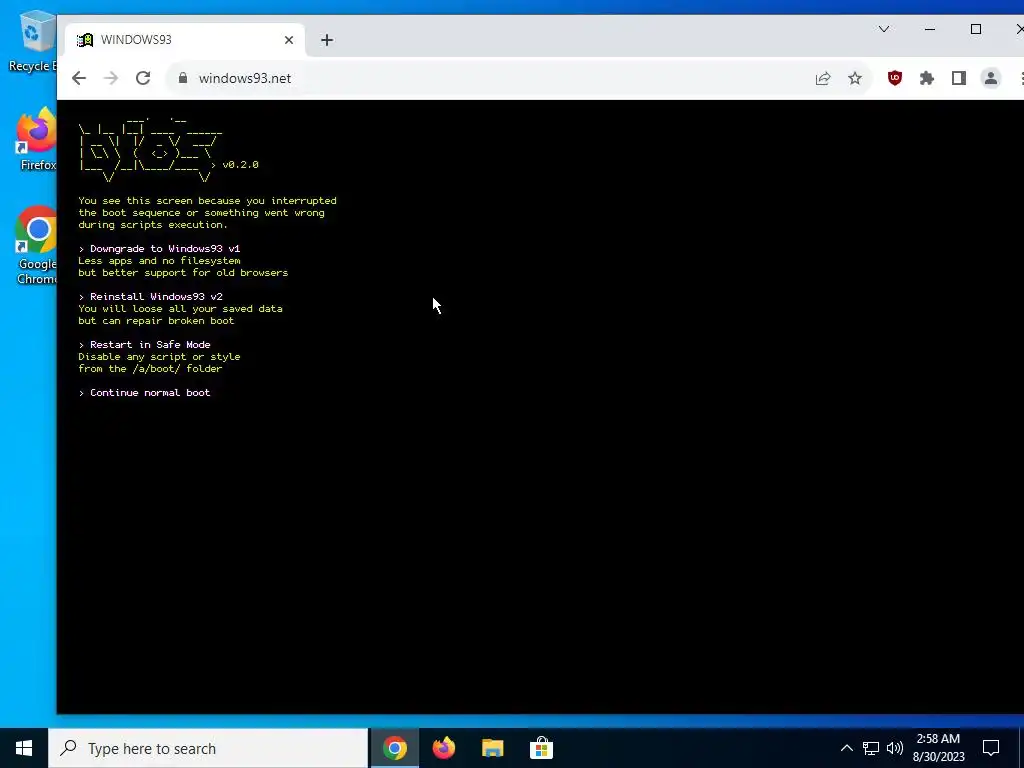Open the uBlock Origin extension

pos(895,78)
